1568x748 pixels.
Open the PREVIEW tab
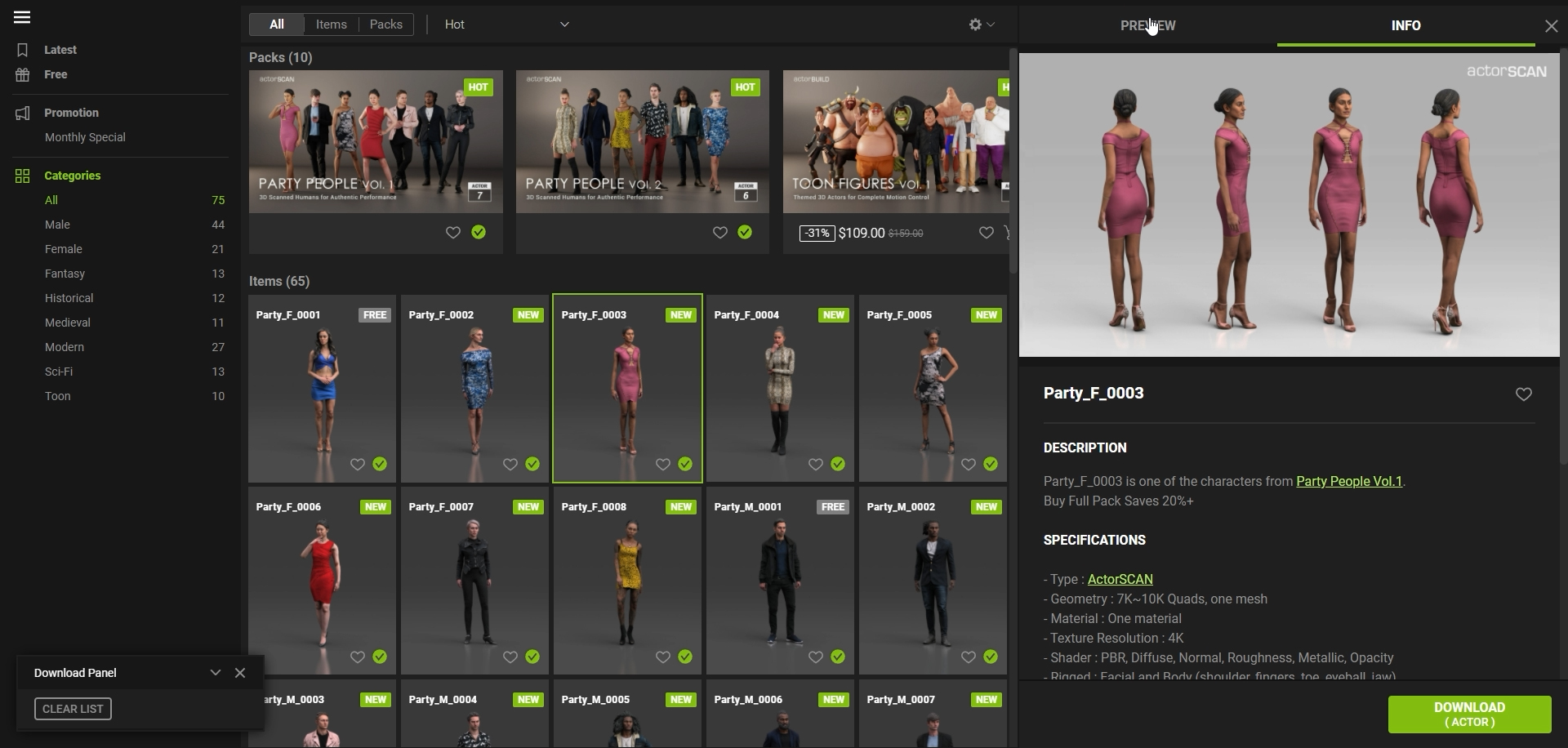tap(1148, 26)
